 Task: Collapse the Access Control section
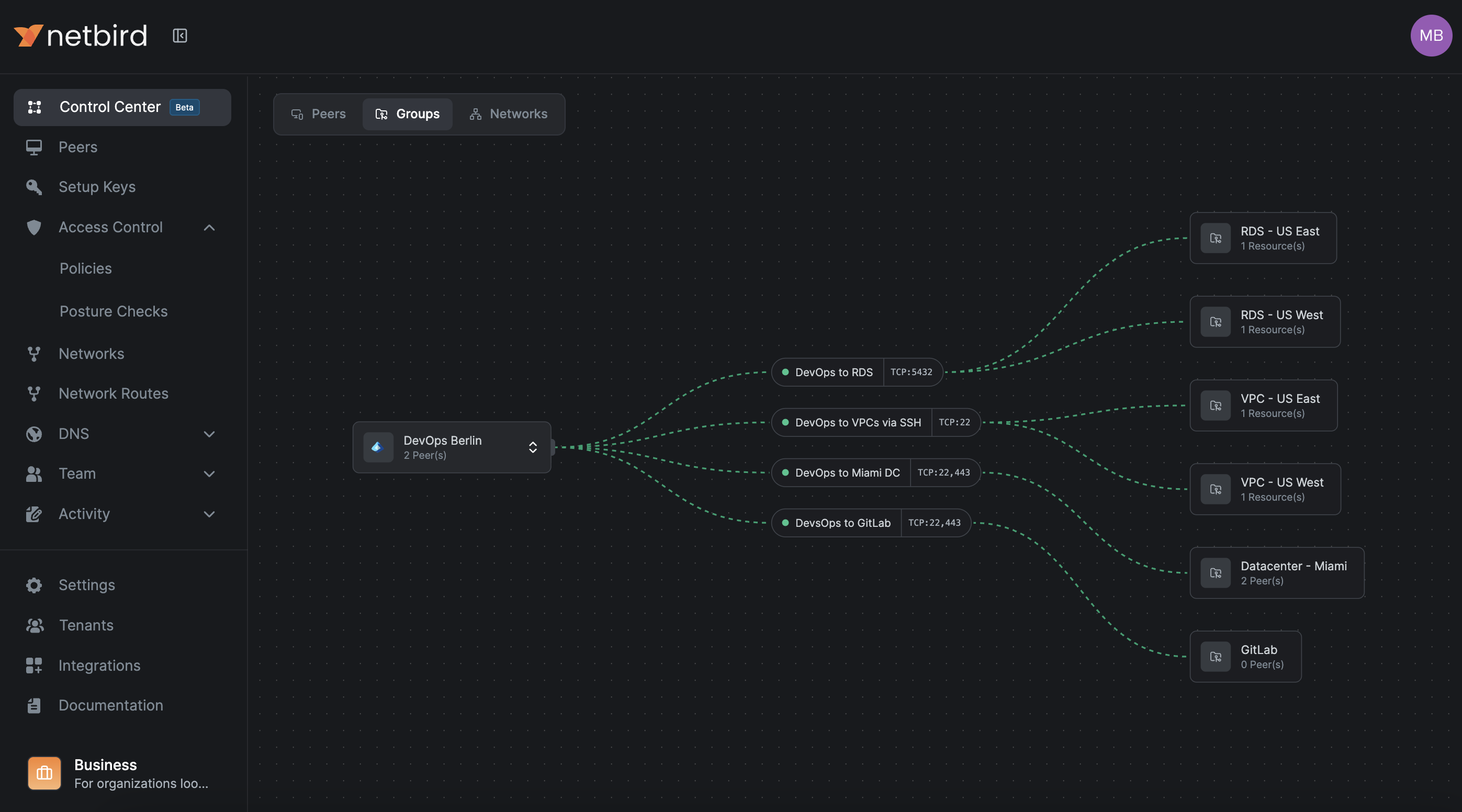209,227
